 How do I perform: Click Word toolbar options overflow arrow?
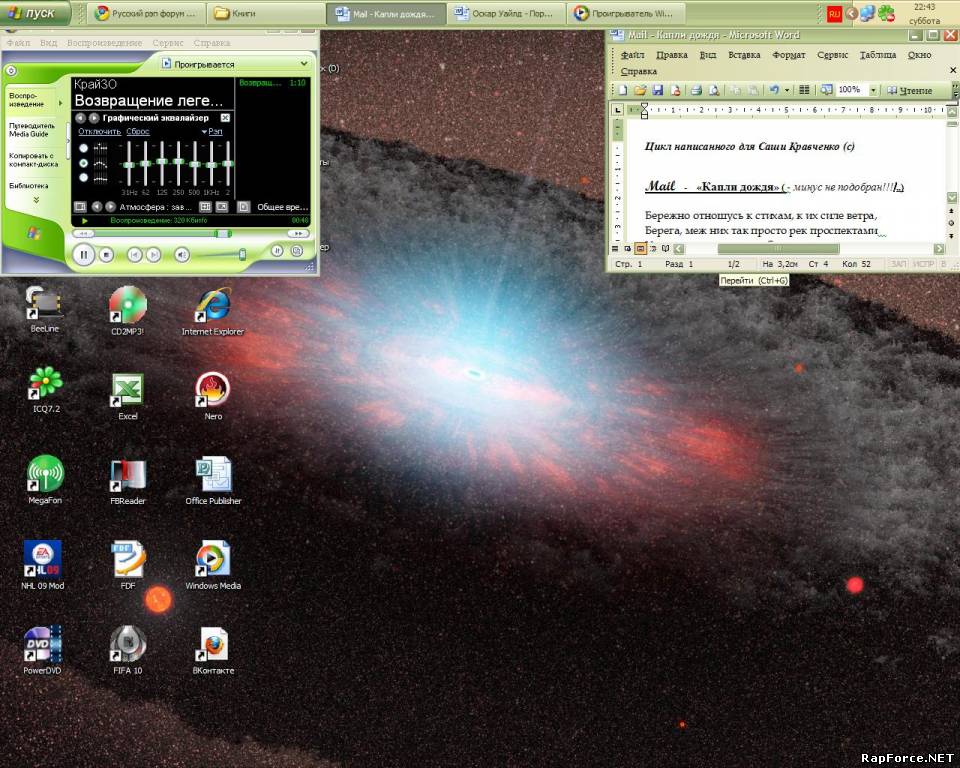(956, 91)
